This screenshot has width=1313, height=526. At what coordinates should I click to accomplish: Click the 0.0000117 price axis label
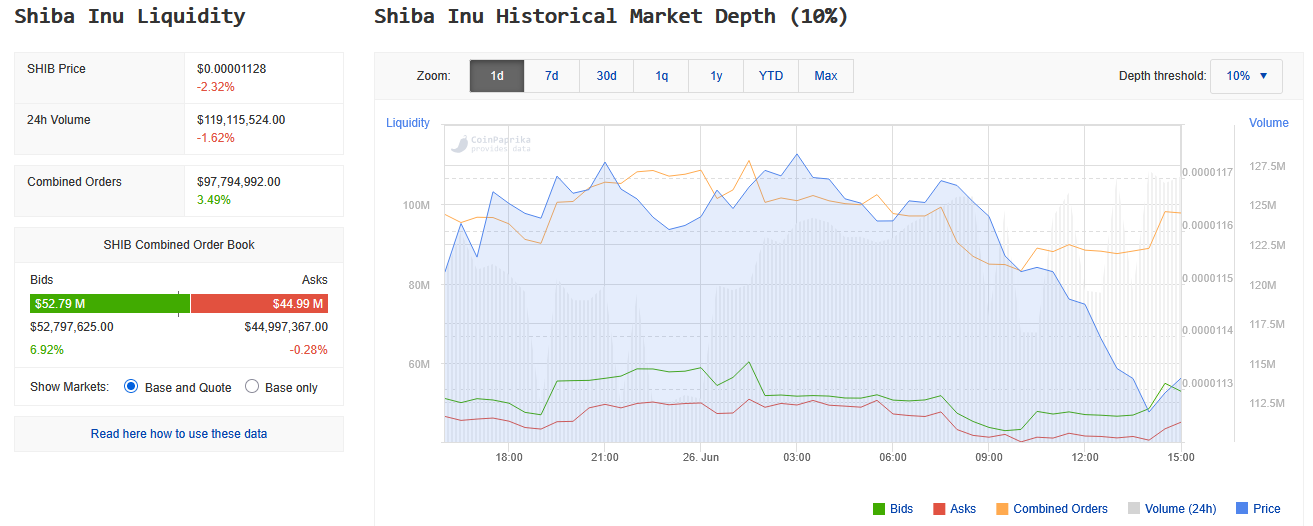click(x=1208, y=172)
